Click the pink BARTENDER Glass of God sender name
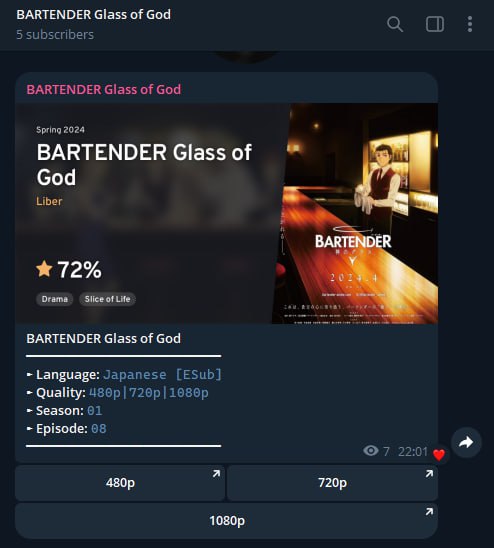Viewport: 494px width, 548px height. [104, 89]
